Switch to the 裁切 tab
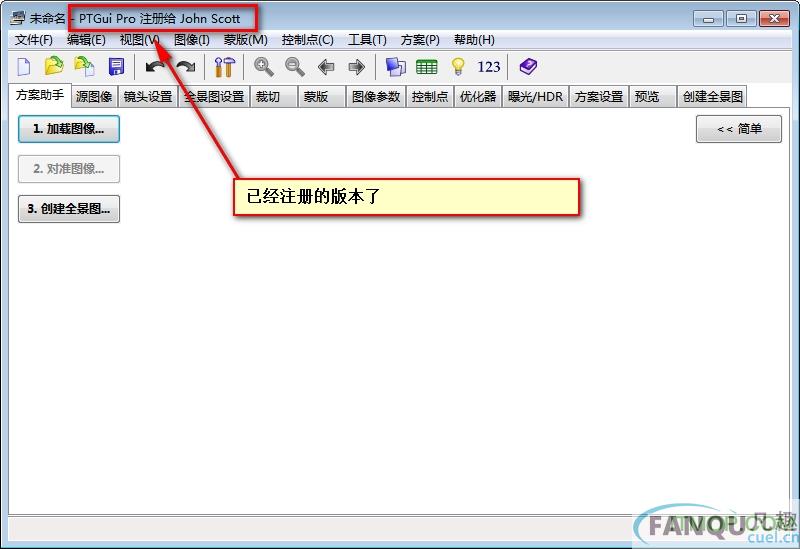 [x=273, y=96]
